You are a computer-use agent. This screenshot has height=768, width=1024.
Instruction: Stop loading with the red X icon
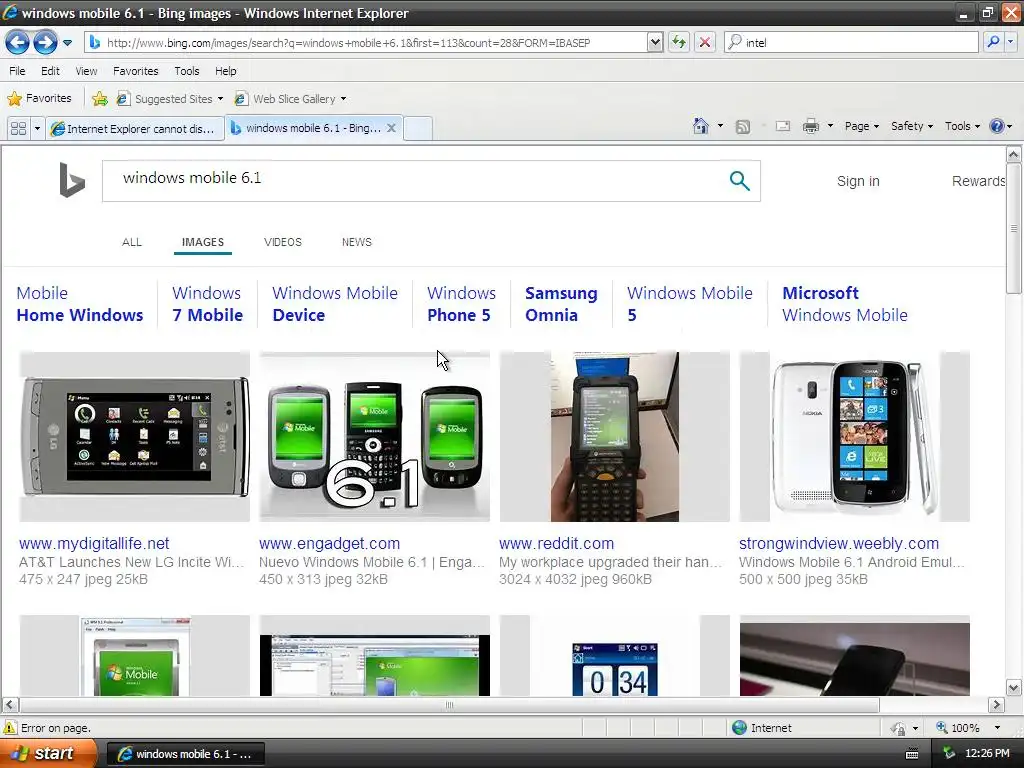click(705, 43)
